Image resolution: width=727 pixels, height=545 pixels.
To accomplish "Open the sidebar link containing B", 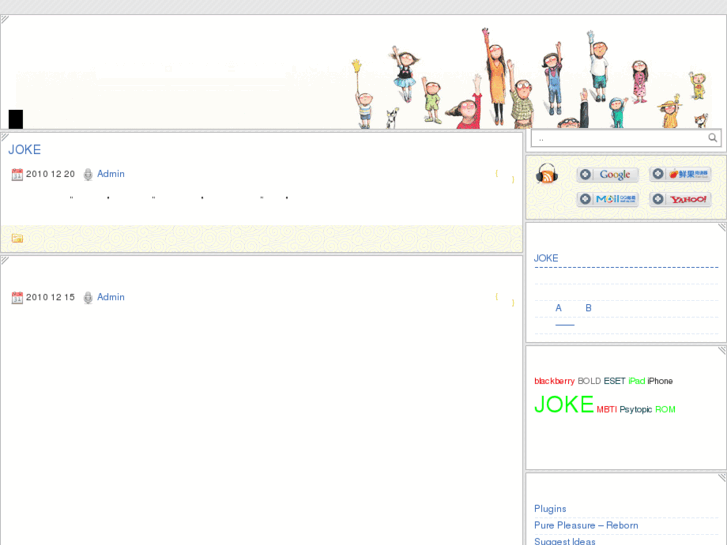I will pyautogui.click(x=588, y=308).
